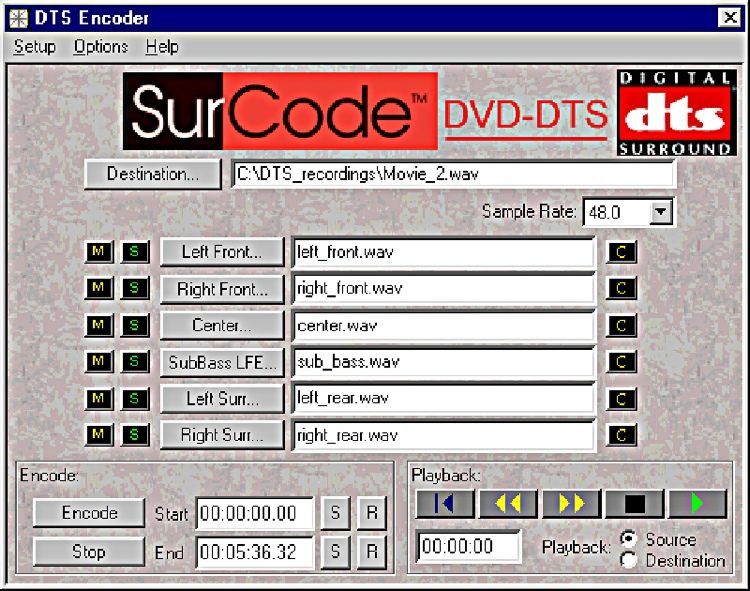Screen dimensions: 750x591
Task: Click the Destination... browse button
Action: [153, 174]
